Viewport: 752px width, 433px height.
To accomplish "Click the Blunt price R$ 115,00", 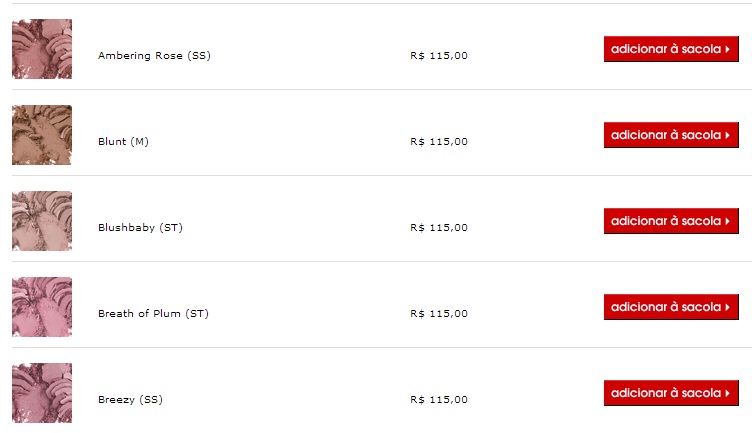I will click(x=438, y=142).
